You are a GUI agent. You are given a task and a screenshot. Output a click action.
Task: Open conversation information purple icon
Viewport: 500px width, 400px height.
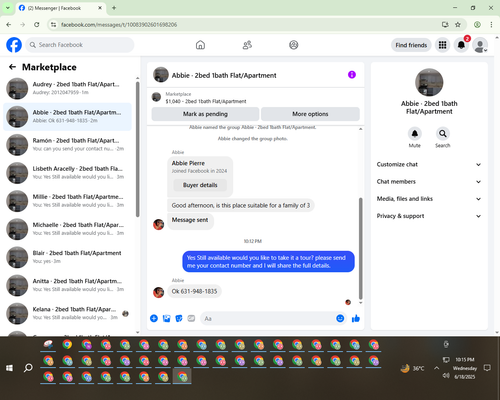pos(352,75)
